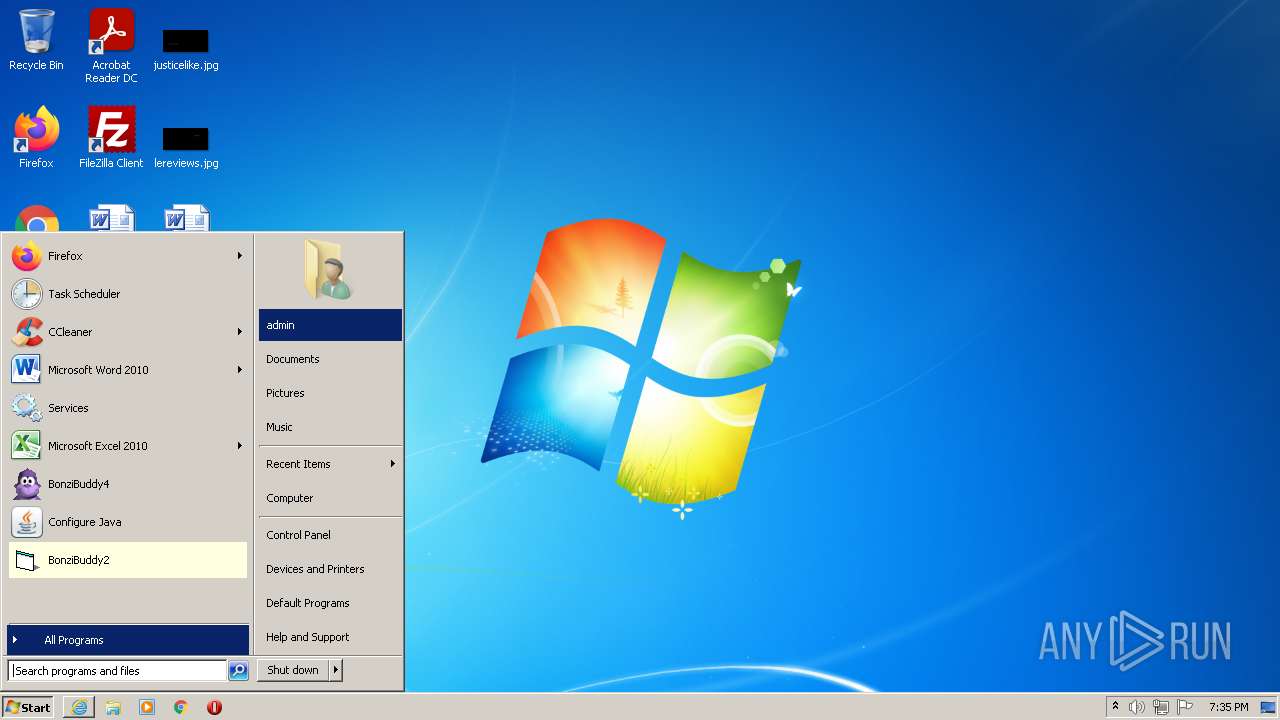The height and width of the screenshot is (720, 1280).
Task: Open Internet Explorer from taskbar
Action: 79,707
